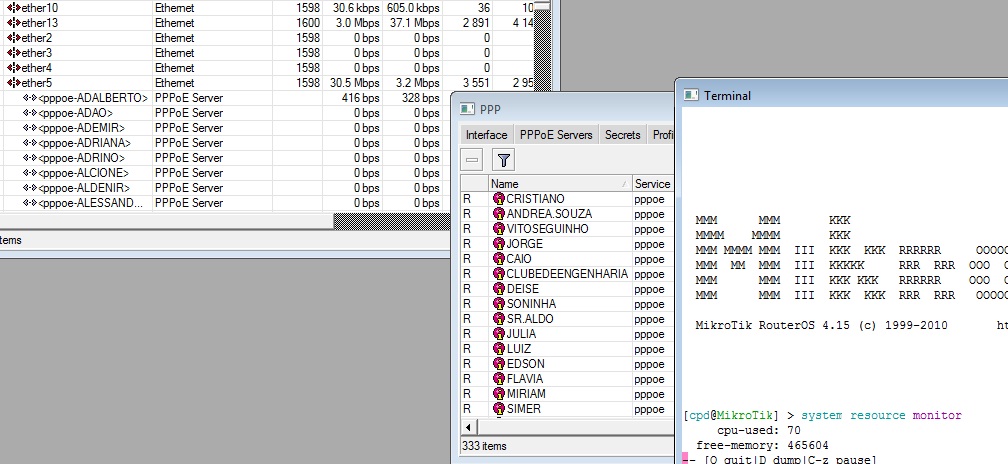The image size is (1008, 464).
Task: Click the ether10 interface icon
Action: click(x=14, y=8)
